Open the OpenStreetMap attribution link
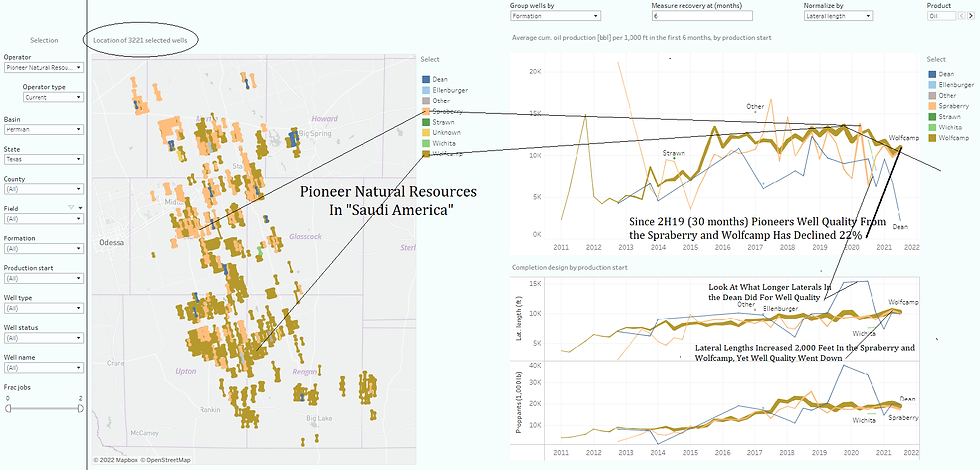Viewport: 980px width, 470px height. click(x=164, y=460)
